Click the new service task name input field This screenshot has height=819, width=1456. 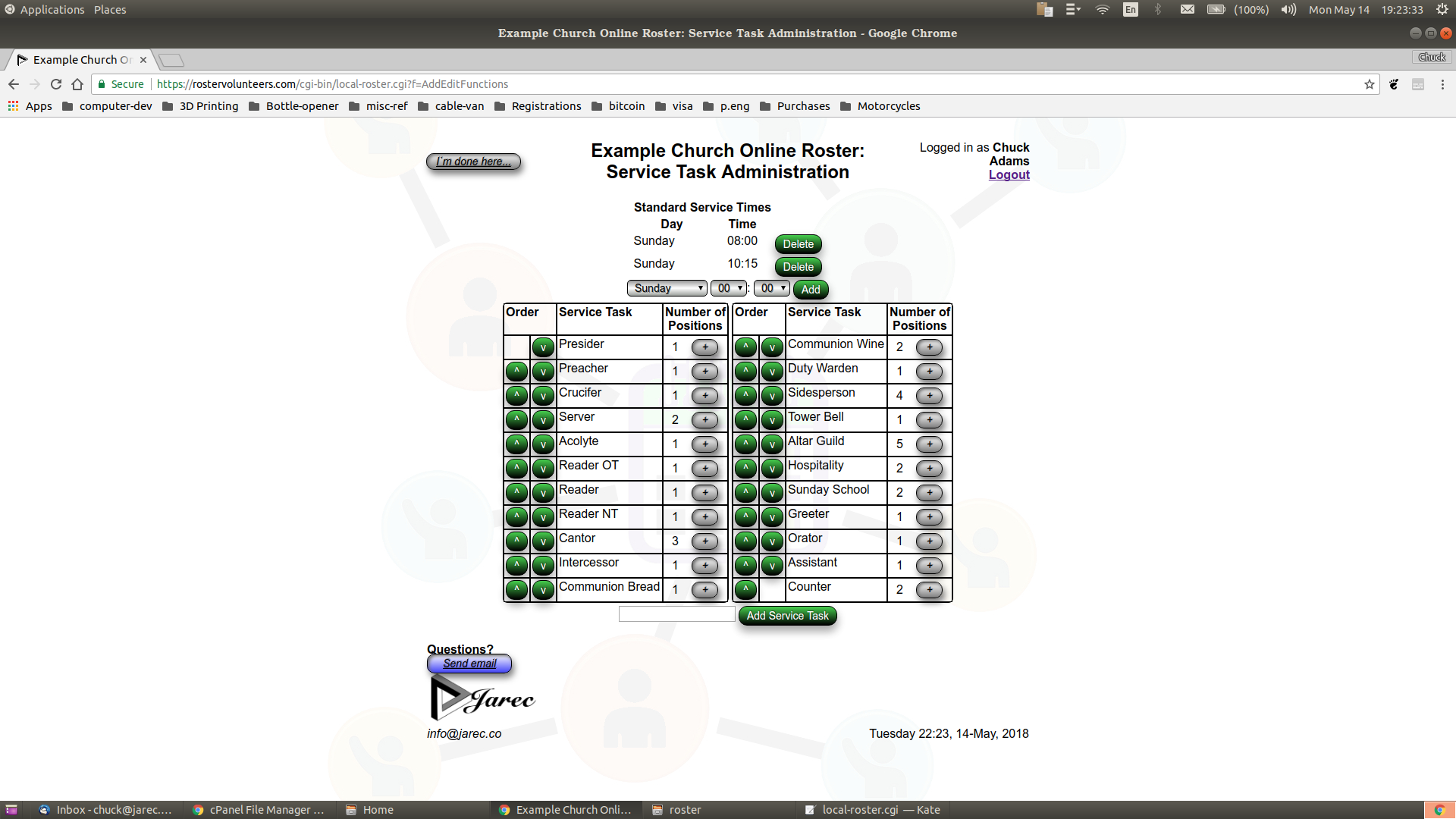[x=676, y=613]
